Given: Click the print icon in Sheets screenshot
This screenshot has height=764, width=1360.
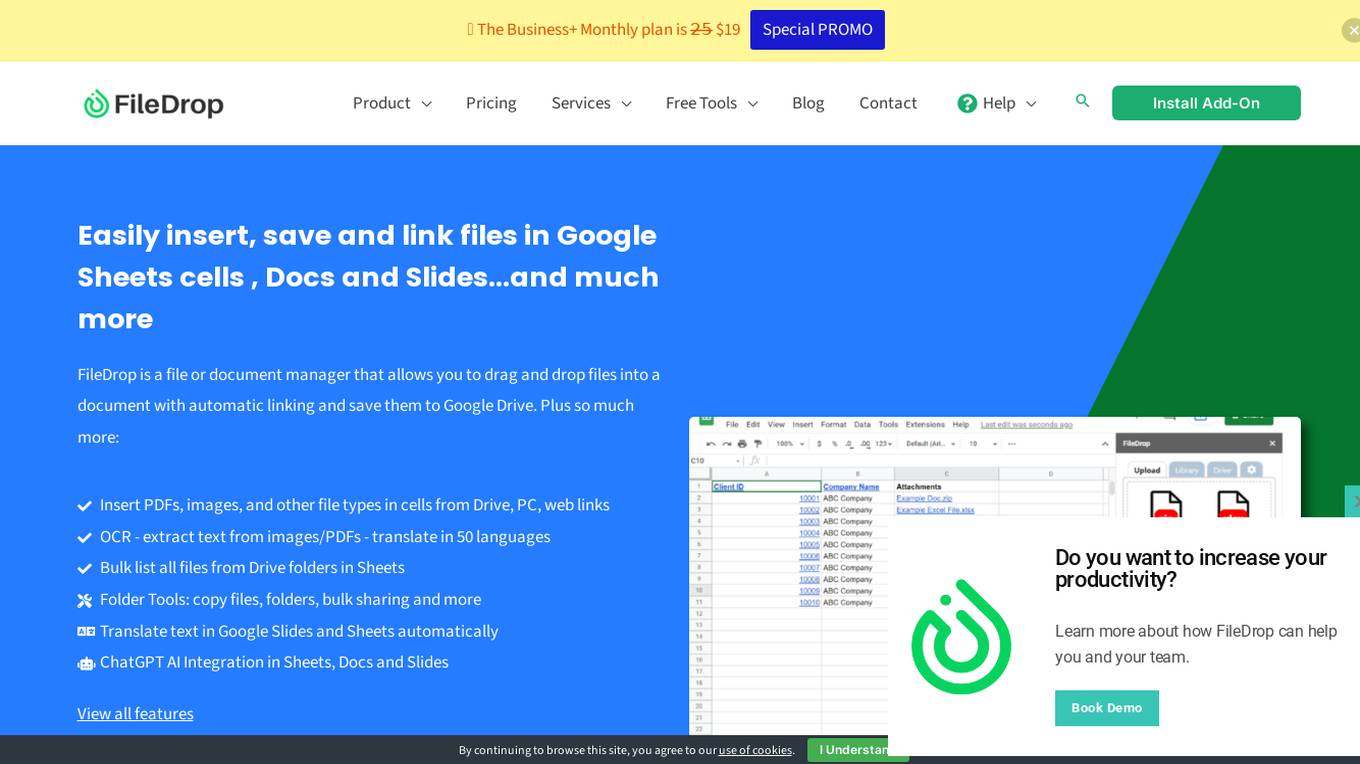Looking at the screenshot, I should (x=742, y=444).
